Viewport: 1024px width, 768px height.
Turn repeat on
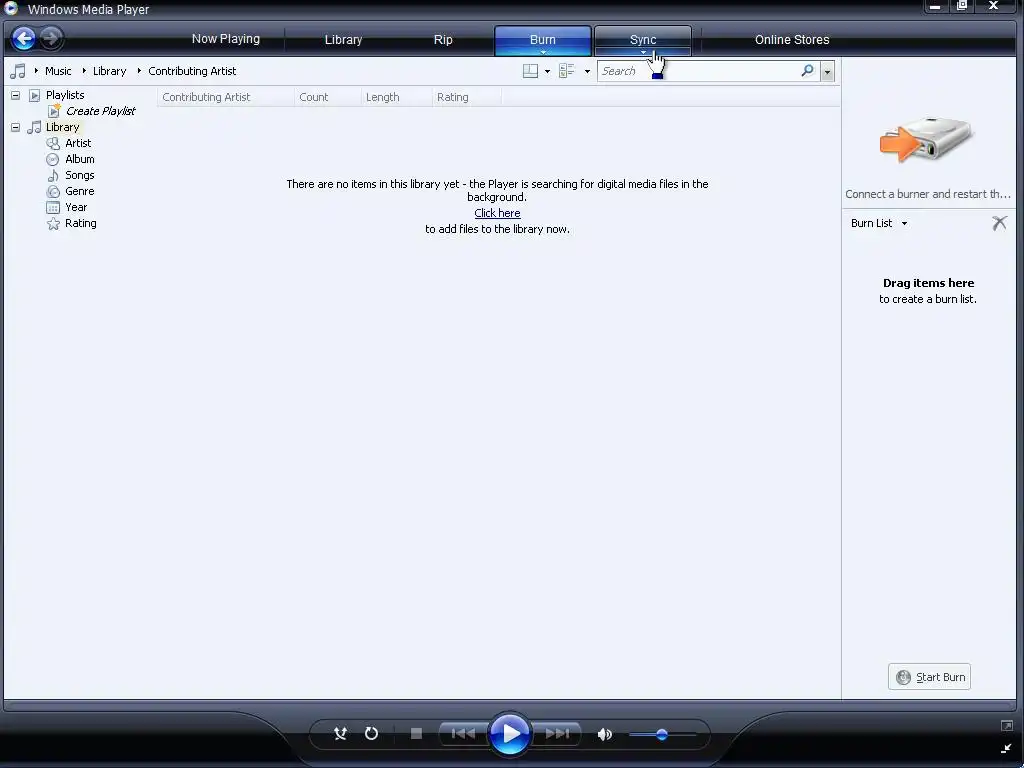(371, 733)
